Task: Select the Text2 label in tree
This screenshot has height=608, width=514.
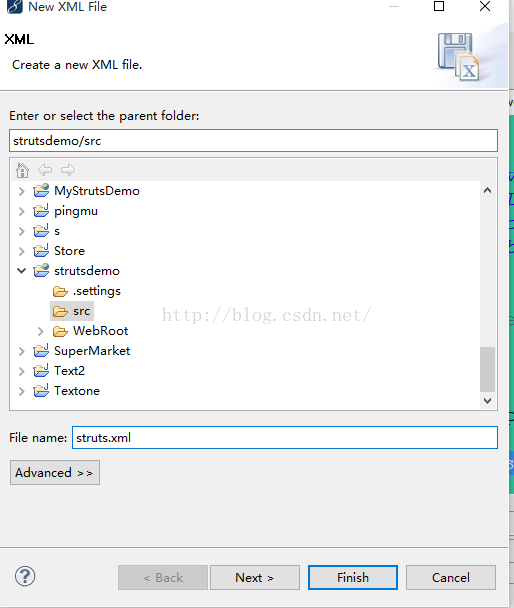Action: tap(69, 371)
